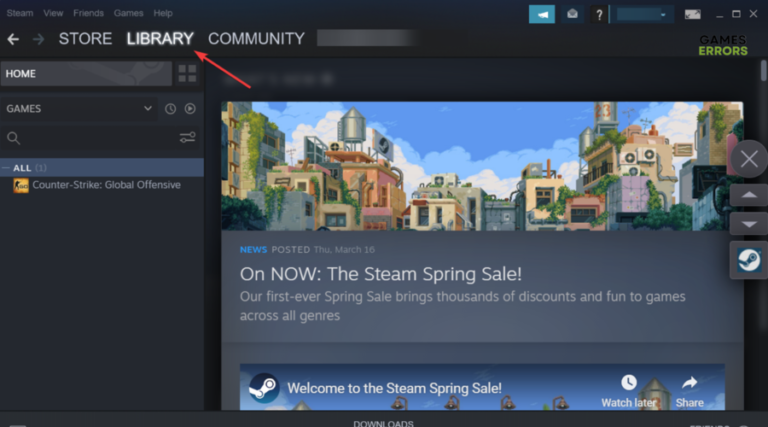Click the forward navigation arrow
The image size is (768, 427).
pos(38,39)
